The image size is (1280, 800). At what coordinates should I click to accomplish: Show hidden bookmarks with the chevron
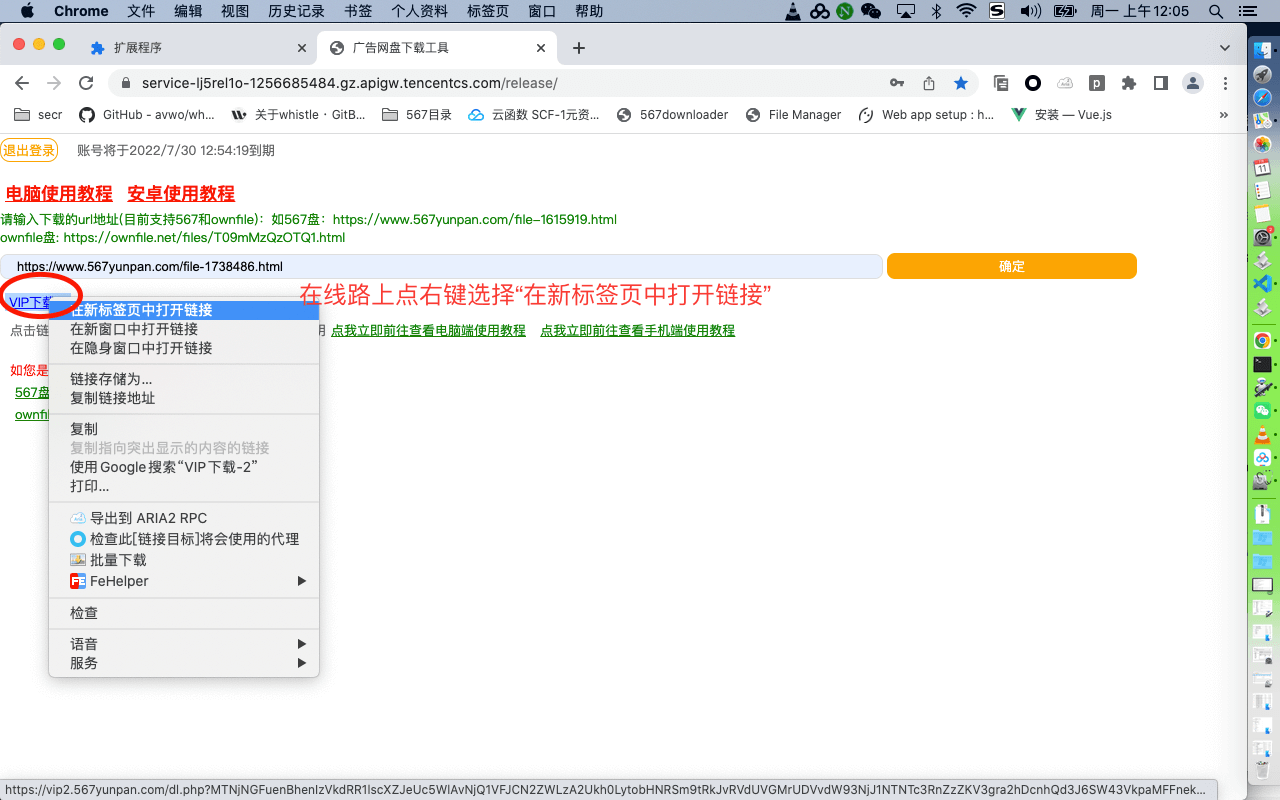click(x=1223, y=115)
